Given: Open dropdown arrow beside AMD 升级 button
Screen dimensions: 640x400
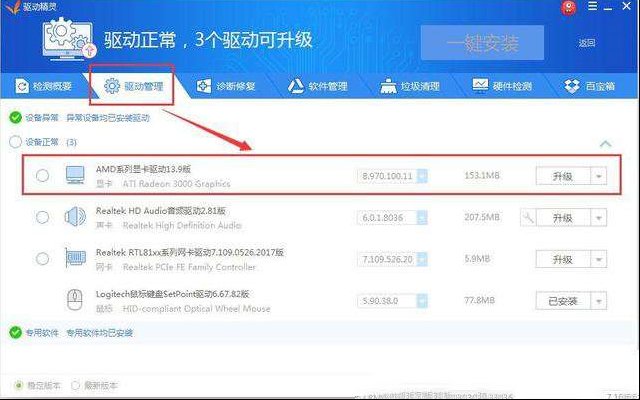Looking at the screenshot, I should click(x=599, y=176).
